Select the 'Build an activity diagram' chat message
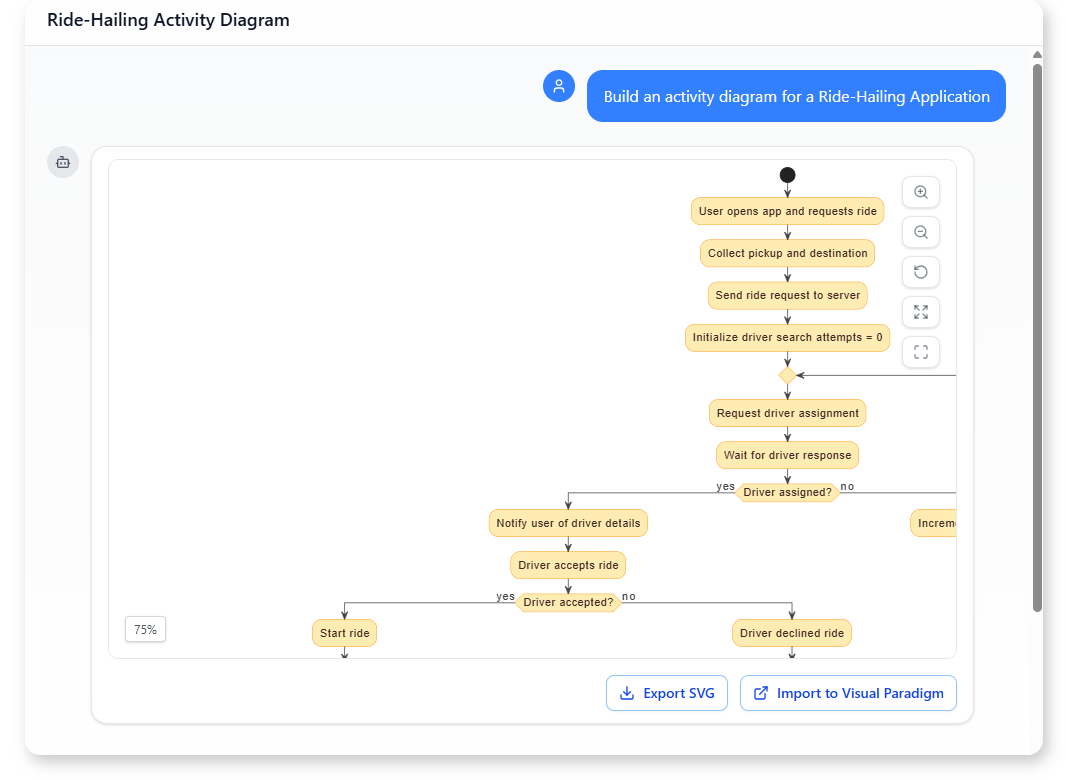 tap(796, 96)
